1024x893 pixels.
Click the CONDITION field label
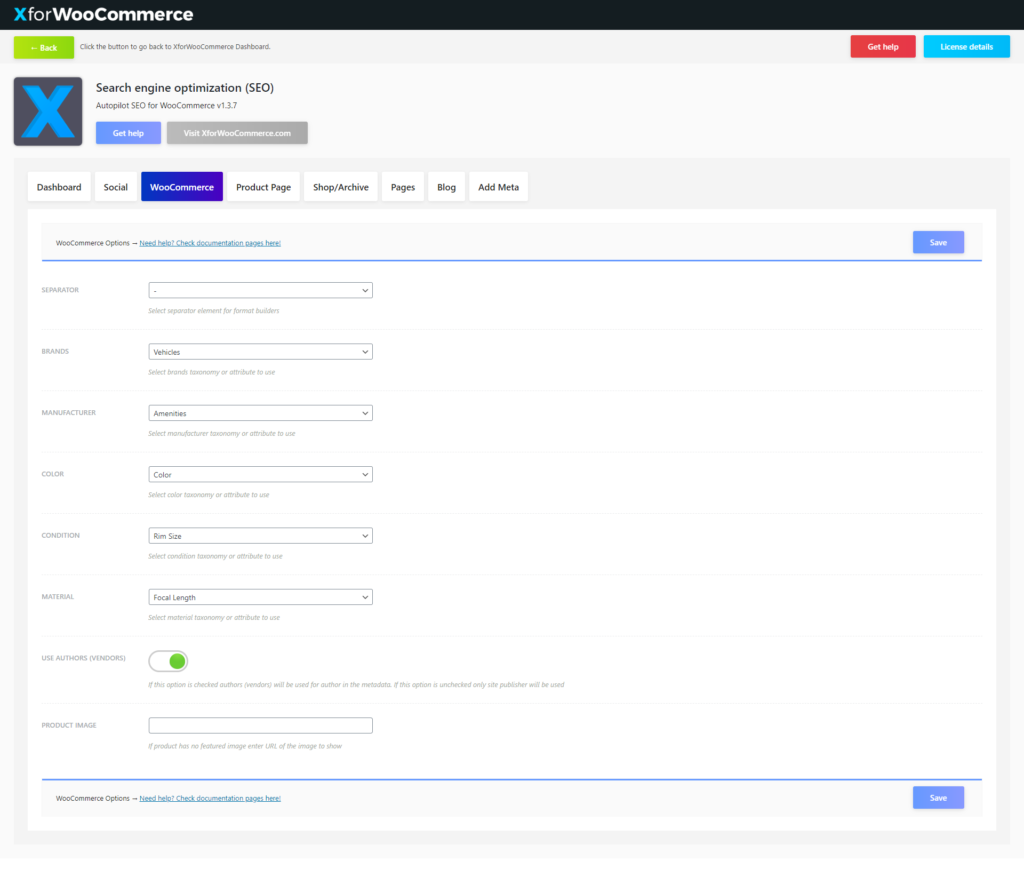pyautogui.click(x=61, y=536)
